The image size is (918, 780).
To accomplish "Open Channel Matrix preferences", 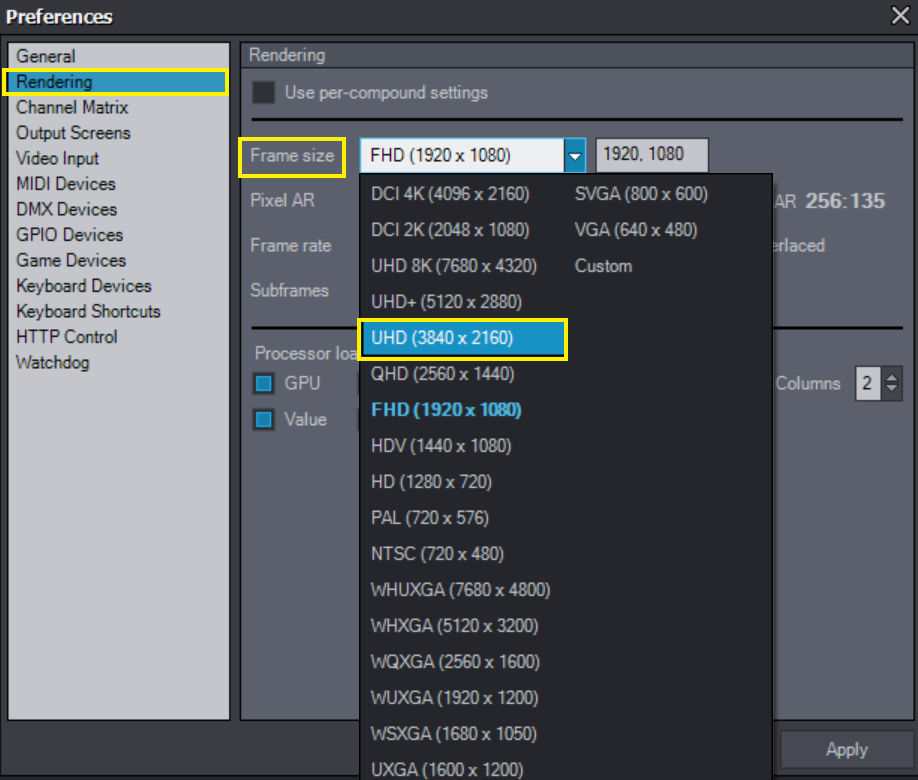I will click(72, 107).
